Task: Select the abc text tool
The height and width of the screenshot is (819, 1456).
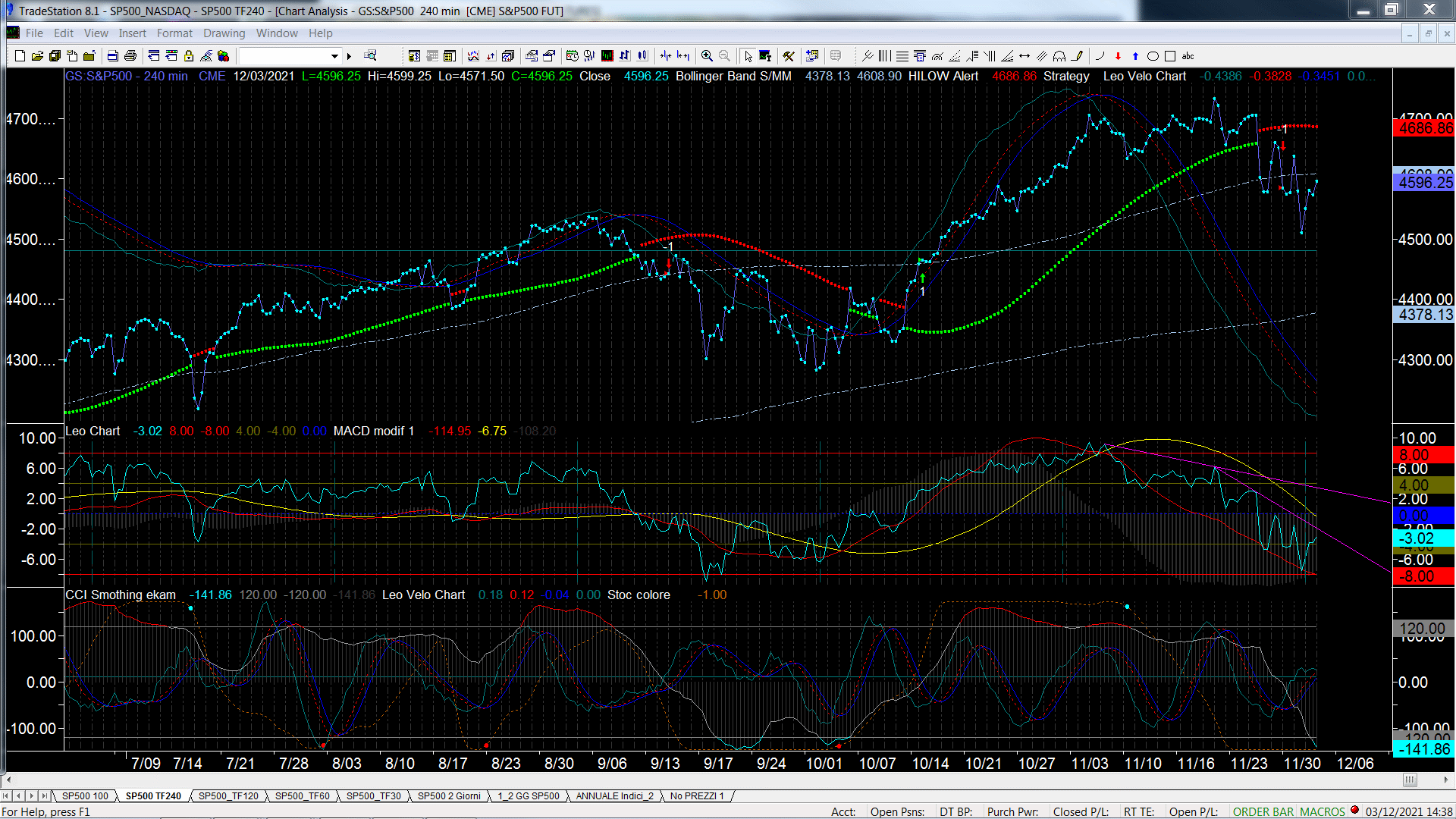Action: pyautogui.click(x=1188, y=56)
